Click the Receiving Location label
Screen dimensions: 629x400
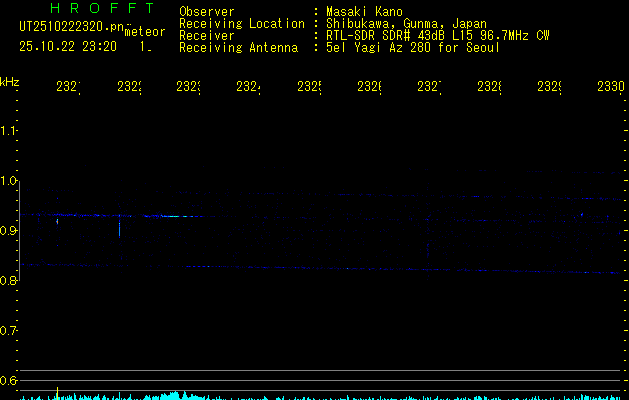click(242, 24)
